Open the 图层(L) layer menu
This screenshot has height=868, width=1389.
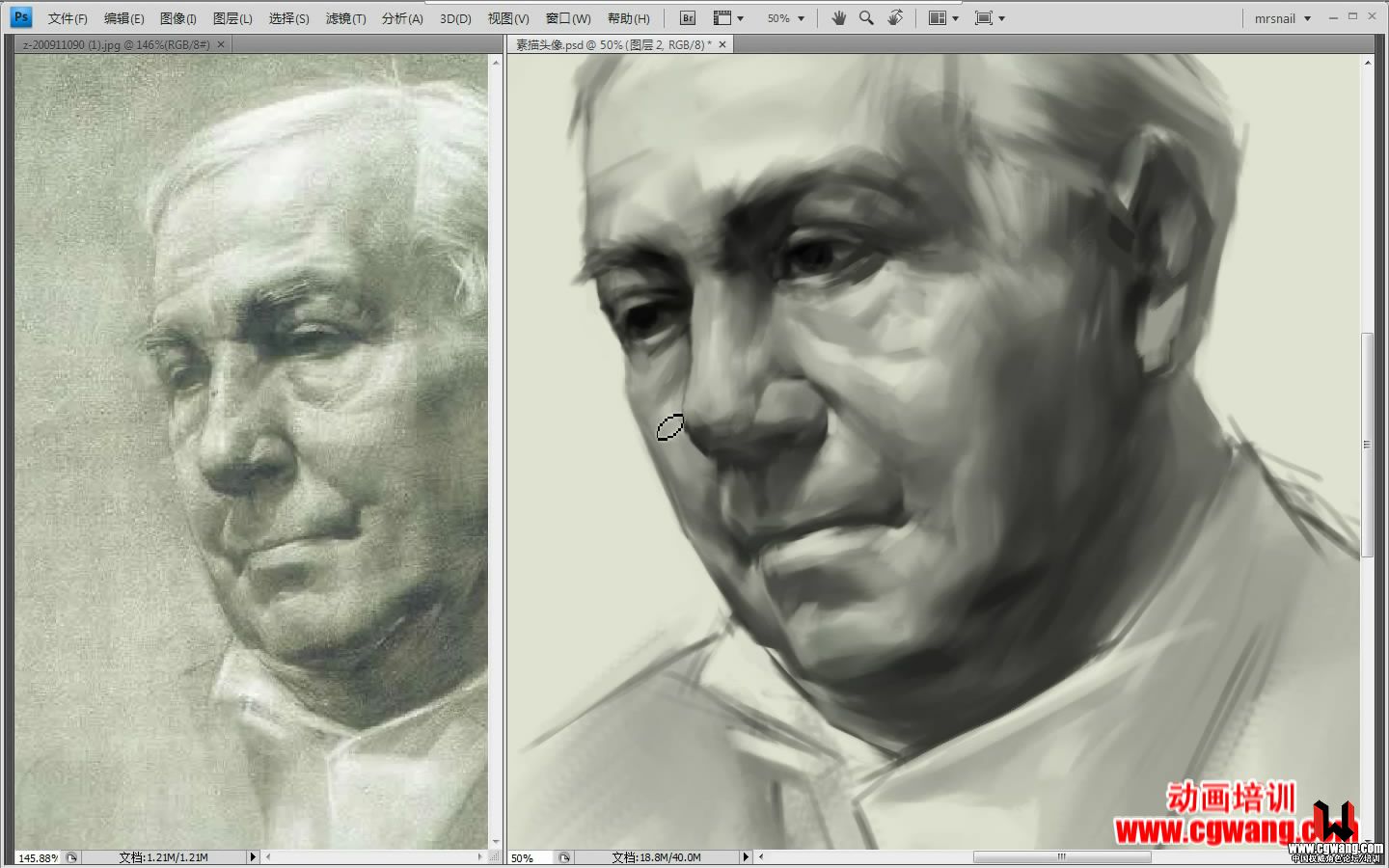coord(232,18)
